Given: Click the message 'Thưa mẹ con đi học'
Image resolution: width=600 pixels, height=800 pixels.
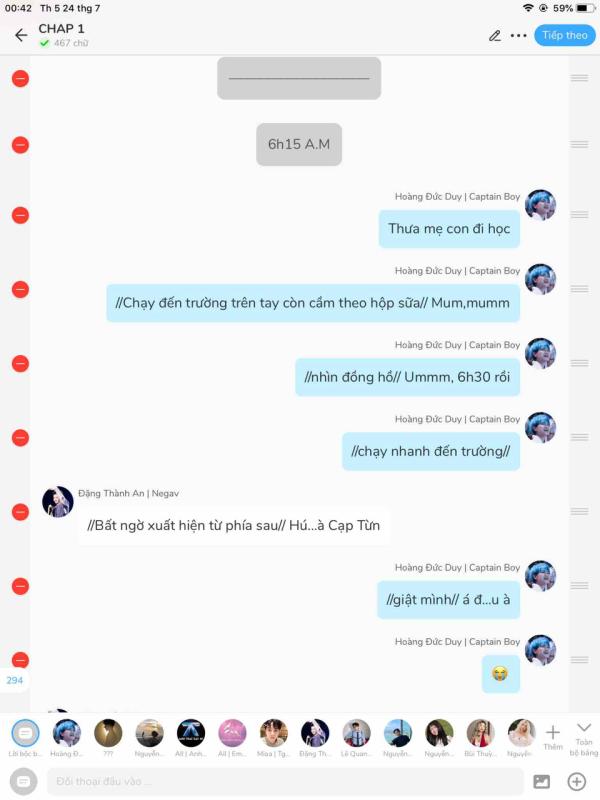Looking at the screenshot, I should tap(449, 229).
